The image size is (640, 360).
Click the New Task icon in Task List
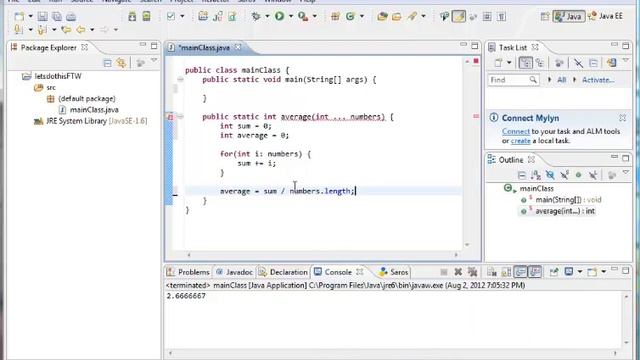click(x=498, y=63)
